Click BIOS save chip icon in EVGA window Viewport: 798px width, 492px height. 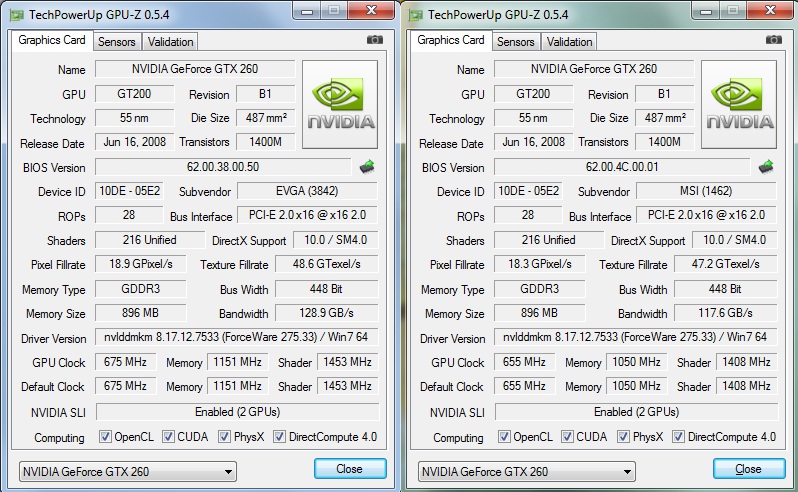[367, 166]
